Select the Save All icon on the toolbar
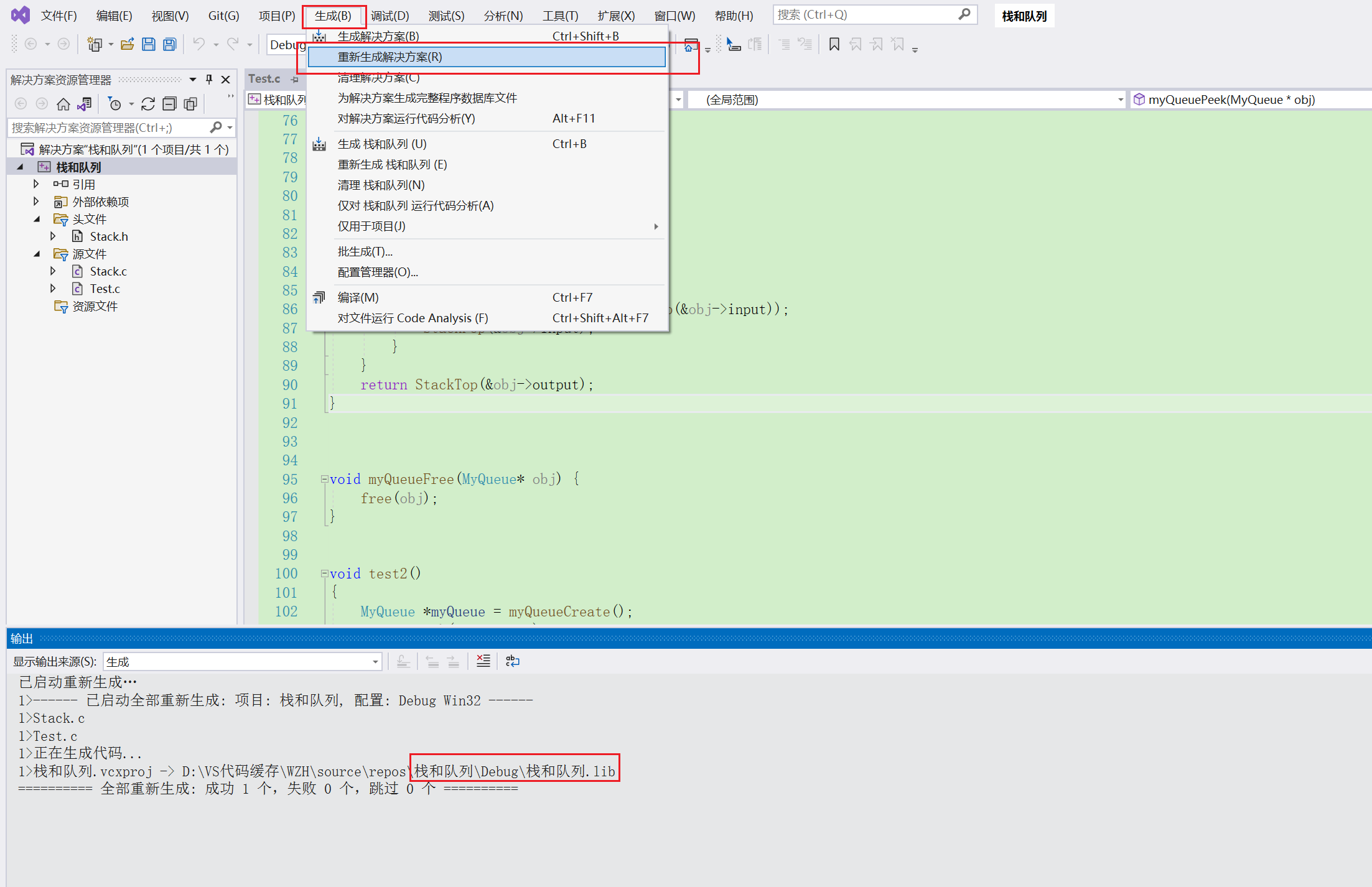This screenshot has height=887, width=1372. (169, 44)
